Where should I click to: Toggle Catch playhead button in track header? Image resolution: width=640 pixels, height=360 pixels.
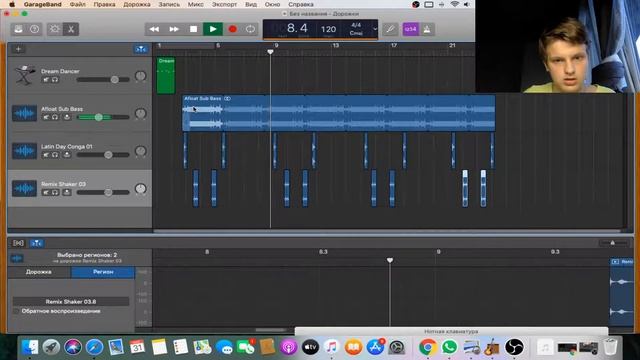(141, 49)
